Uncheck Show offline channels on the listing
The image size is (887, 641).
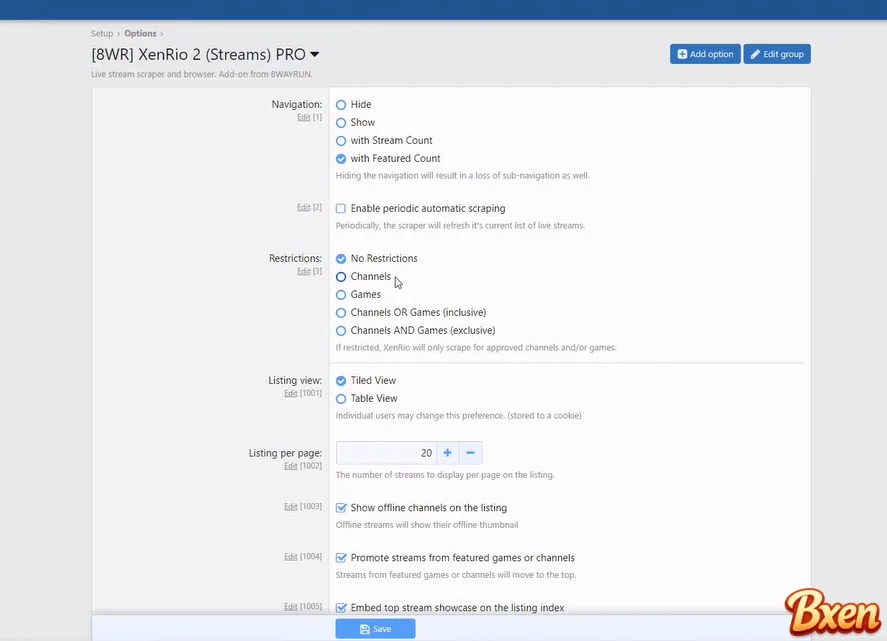point(341,507)
